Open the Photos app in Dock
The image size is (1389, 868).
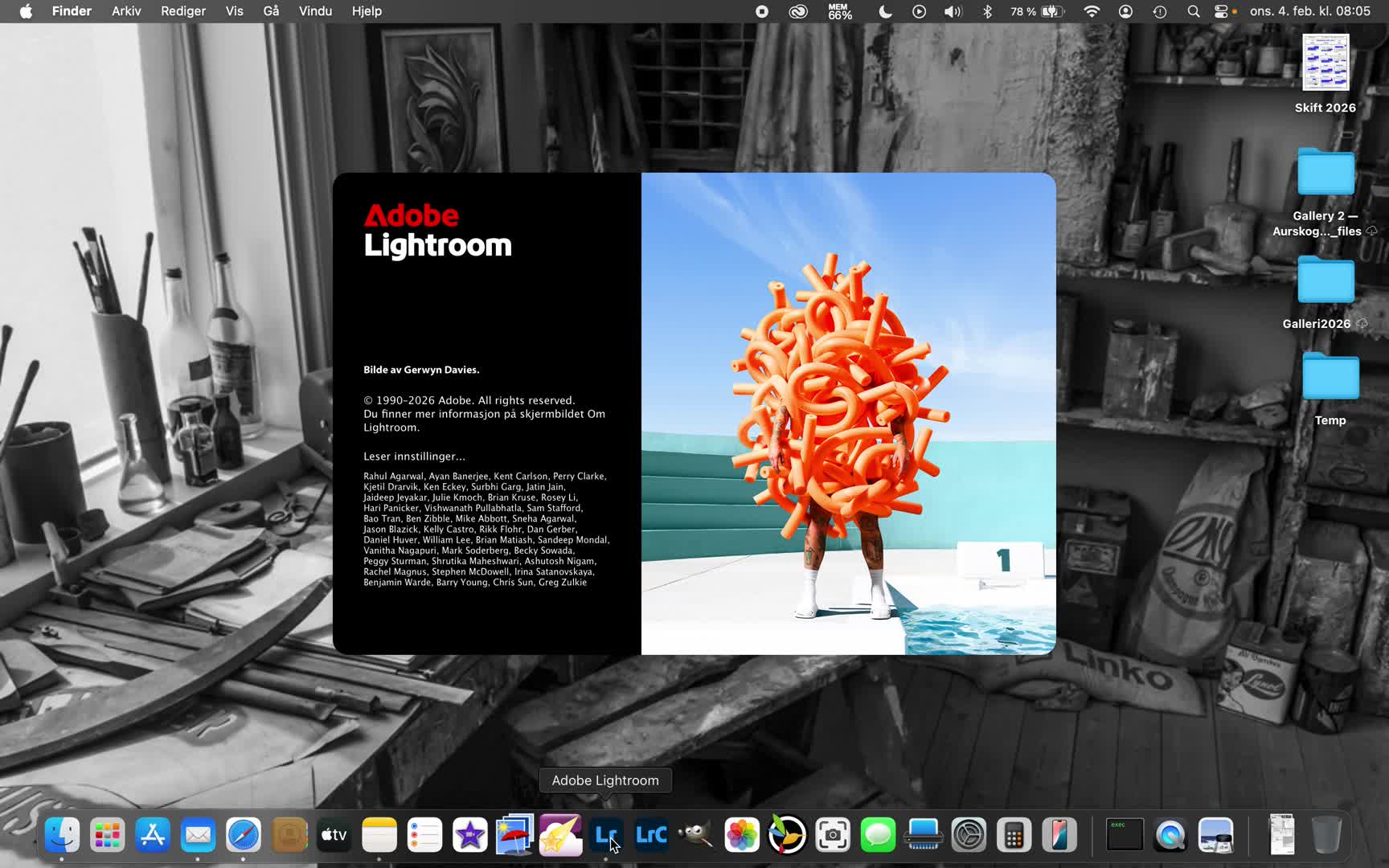coord(741,836)
